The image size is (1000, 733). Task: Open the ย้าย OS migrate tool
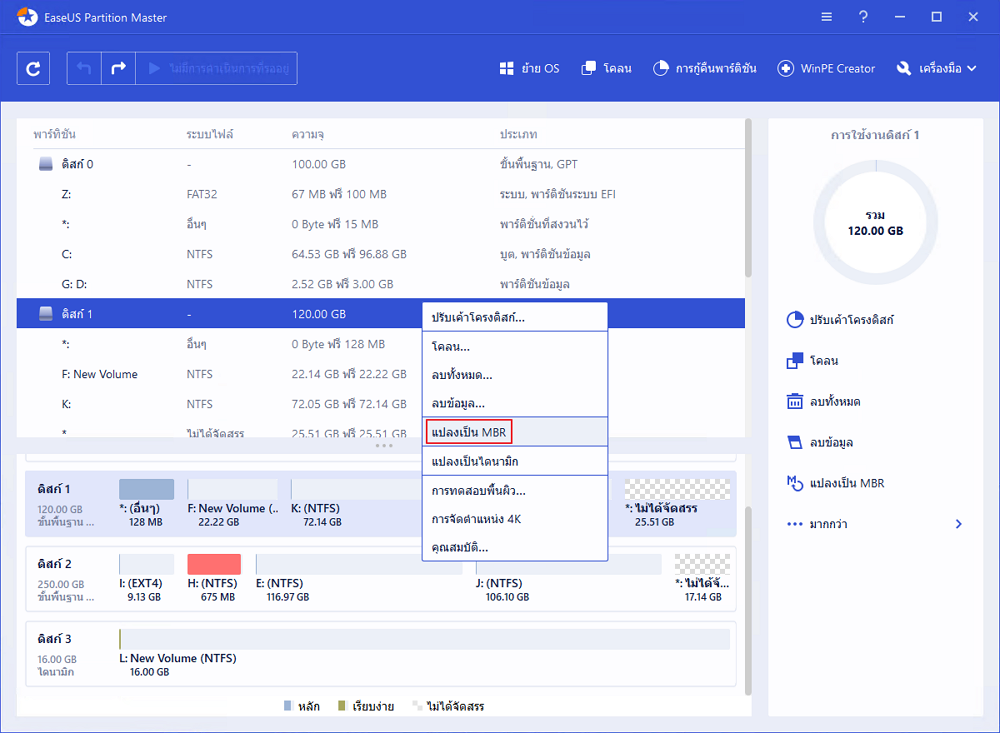pos(529,68)
